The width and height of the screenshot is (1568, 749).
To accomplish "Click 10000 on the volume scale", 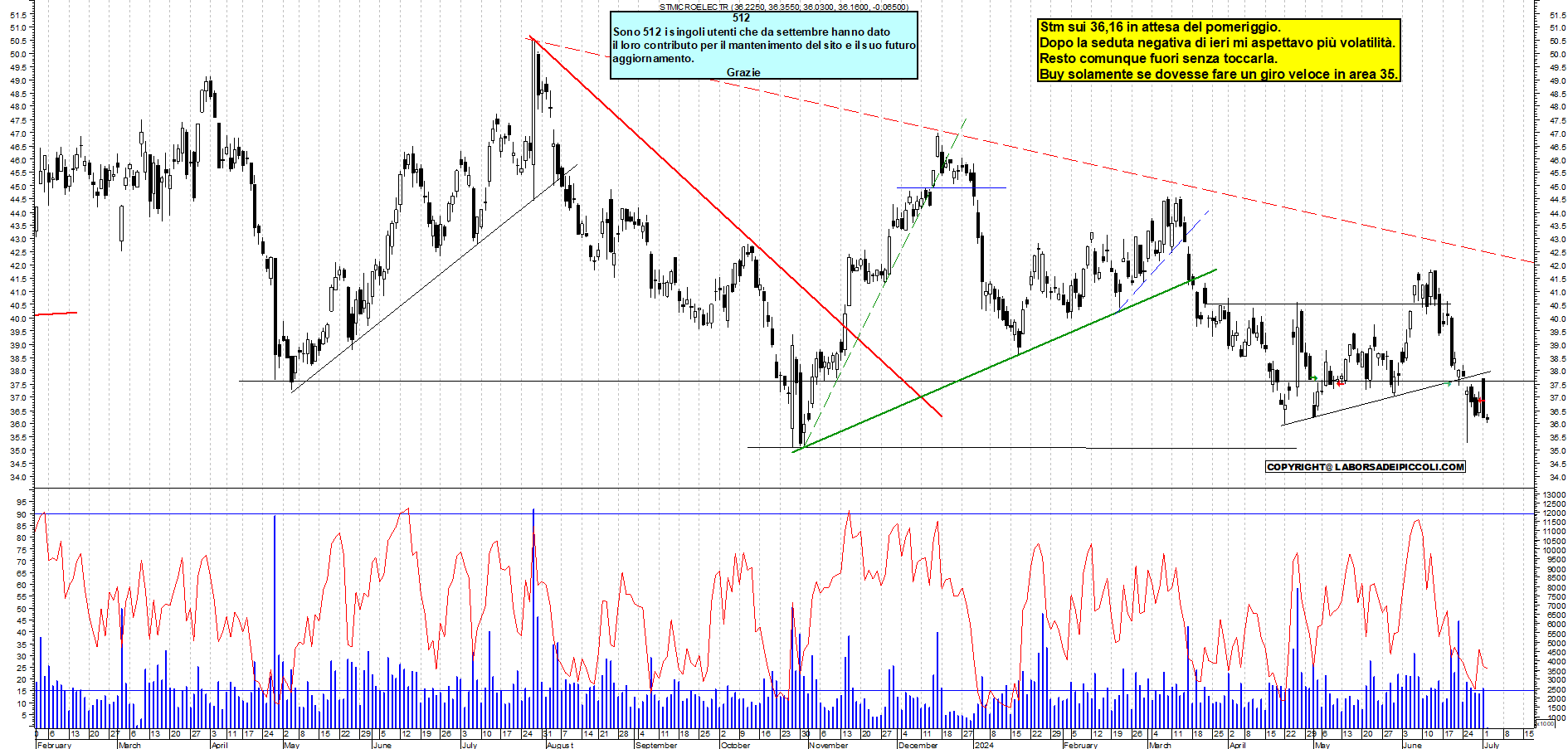I will click(x=1554, y=550).
